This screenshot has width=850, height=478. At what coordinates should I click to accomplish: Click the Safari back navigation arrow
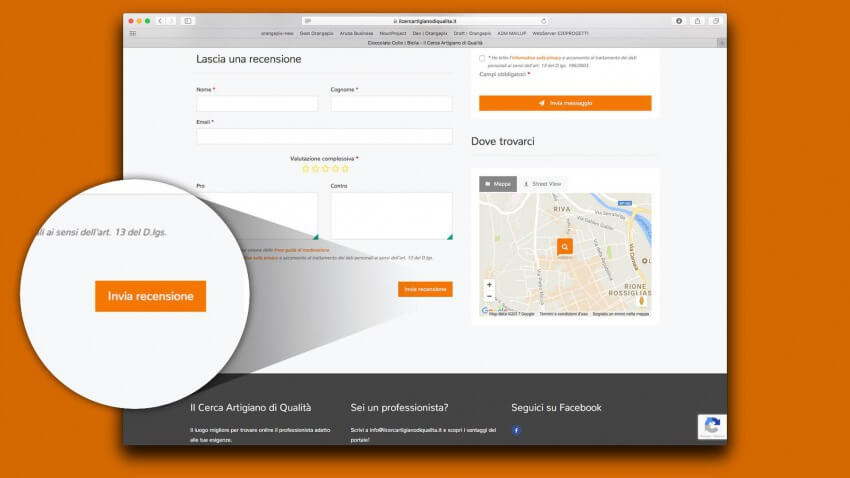[x=160, y=20]
